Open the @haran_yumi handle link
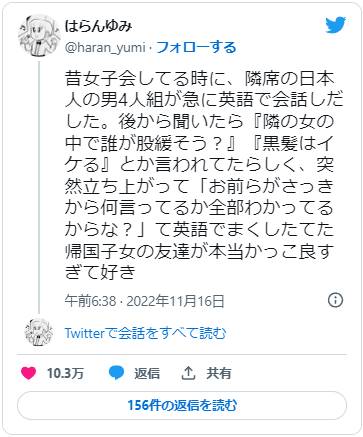The width and height of the screenshot is (363, 437). tap(105, 48)
